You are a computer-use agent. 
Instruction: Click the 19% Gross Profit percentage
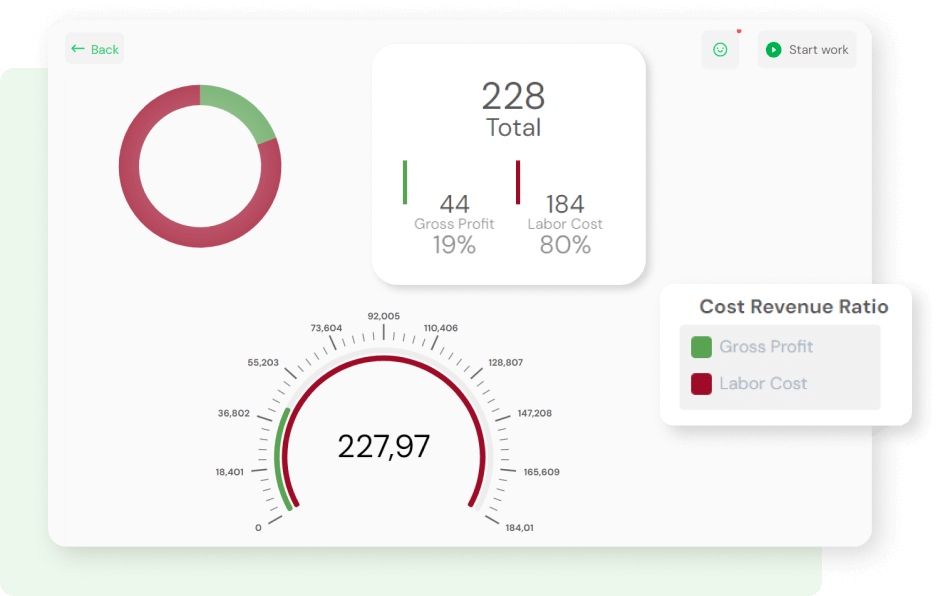tap(454, 245)
